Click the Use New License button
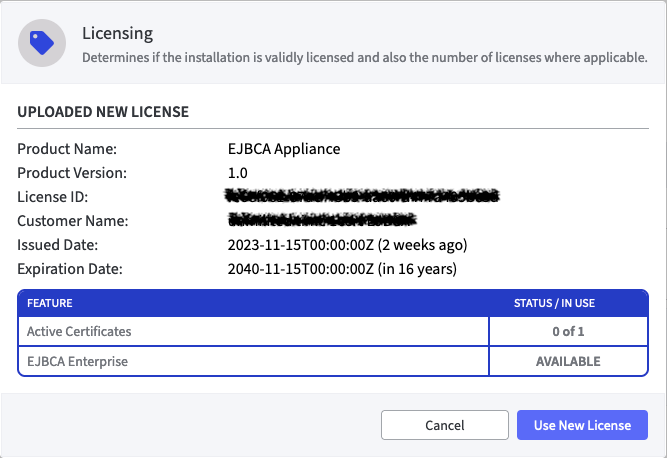This screenshot has width=667, height=458. point(582,425)
